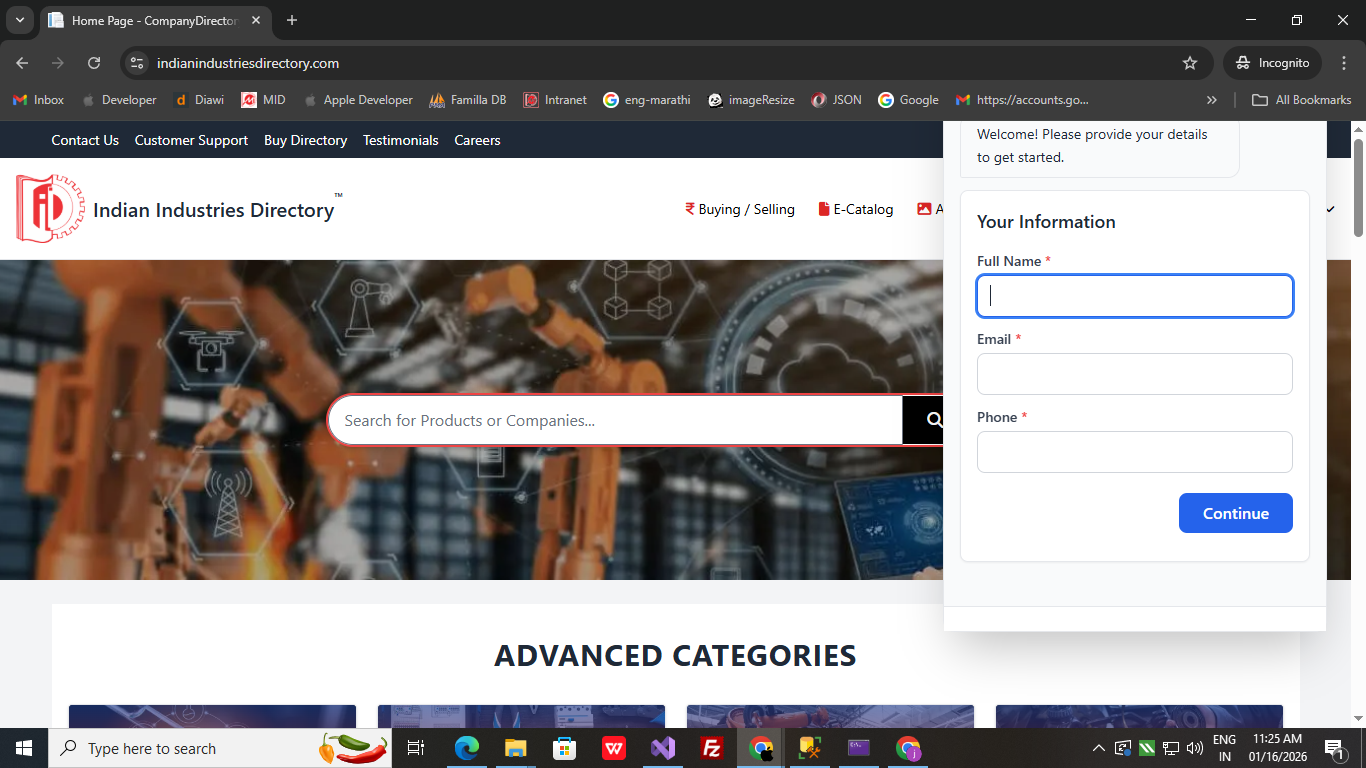This screenshot has height=768, width=1366.
Task: Show more bookmarks via overflow chevron
Action: pos(1212,100)
